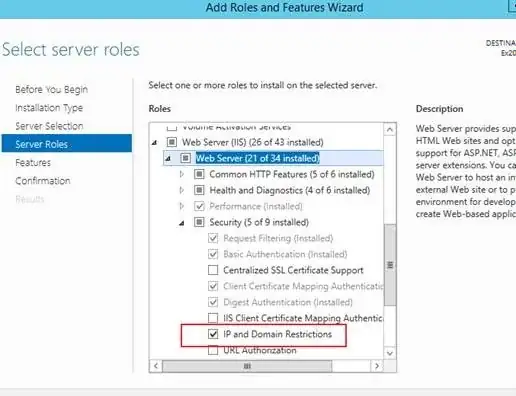Collapse the Web Server (IIS) role
Viewport: 516px width, 396px height.
[x=154, y=143]
